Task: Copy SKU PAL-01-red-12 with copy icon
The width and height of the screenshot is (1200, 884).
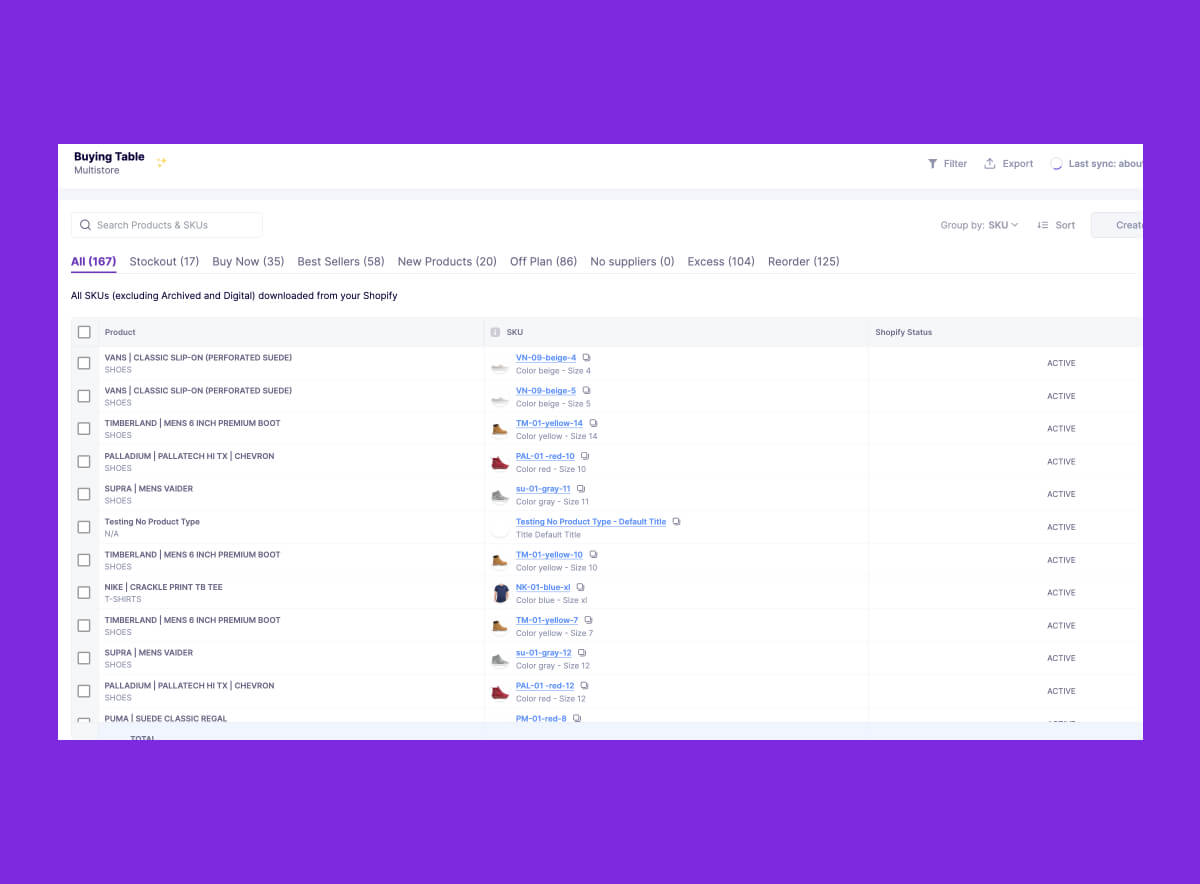Action: pos(585,686)
